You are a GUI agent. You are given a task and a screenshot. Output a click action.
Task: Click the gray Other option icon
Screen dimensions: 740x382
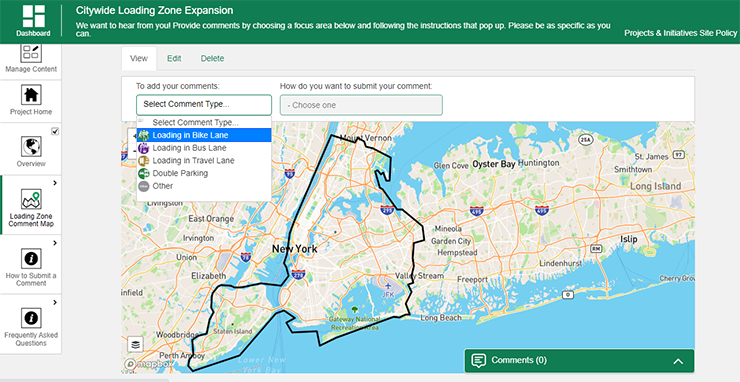(x=144, y=187)
